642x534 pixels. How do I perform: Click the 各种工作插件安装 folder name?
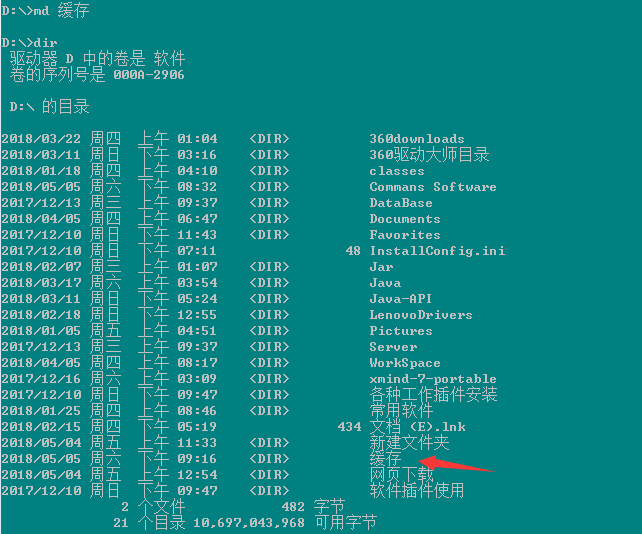(433, 394)
